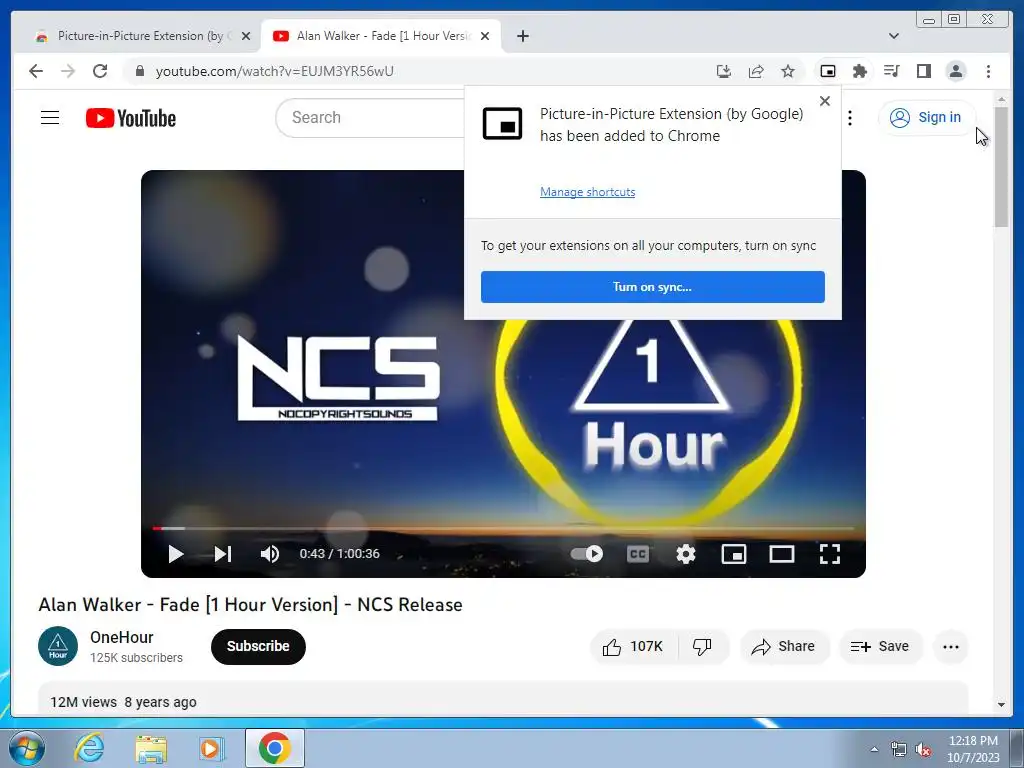Open the media controls toolbar icon
Image resolution: width=1024 pixels, height=768 pixels.
[891, 71]
